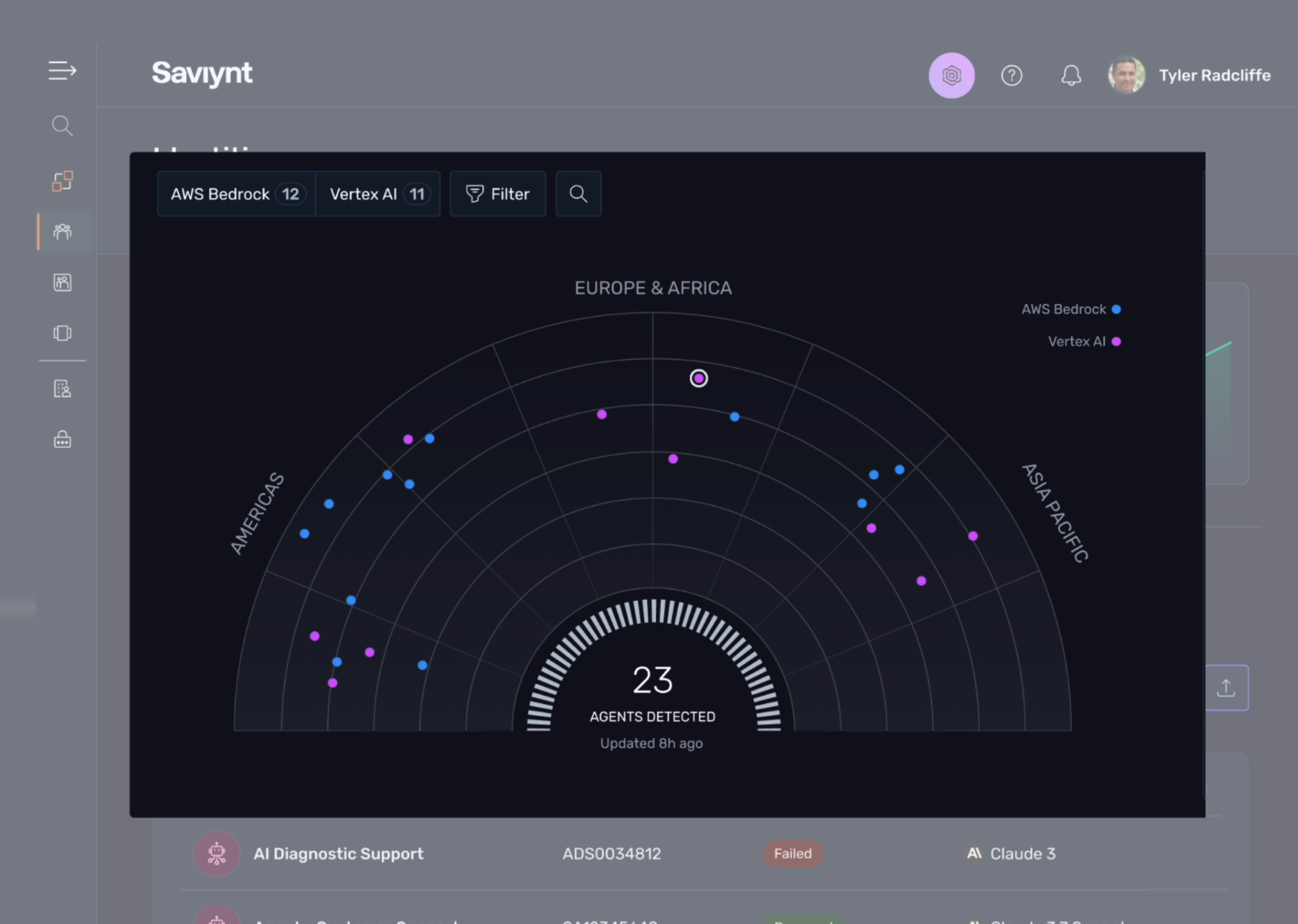
Task: Open the help question mark icon
Action: [1011, 76]
